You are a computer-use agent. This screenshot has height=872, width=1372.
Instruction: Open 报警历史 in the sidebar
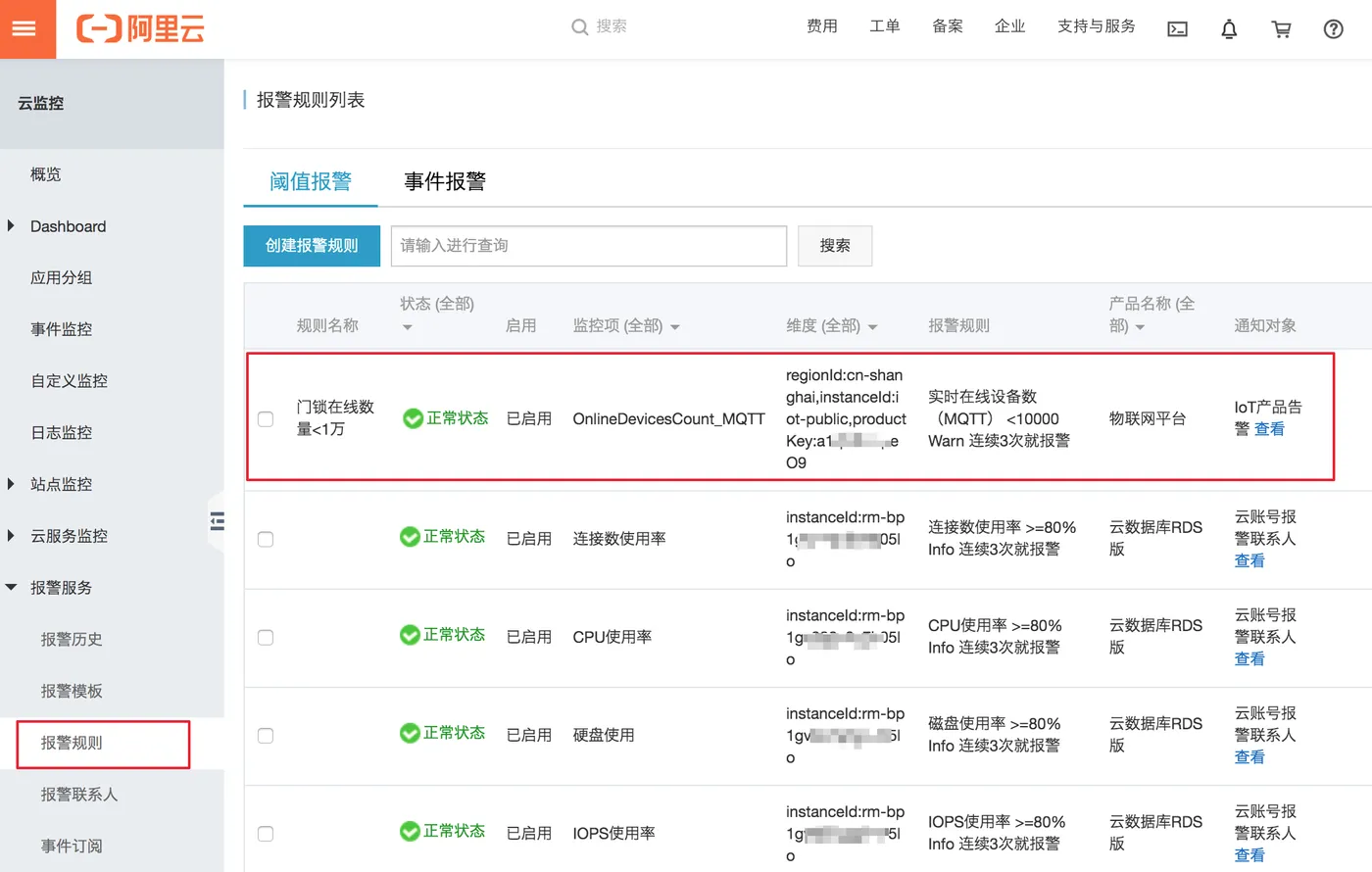point(72,640)
